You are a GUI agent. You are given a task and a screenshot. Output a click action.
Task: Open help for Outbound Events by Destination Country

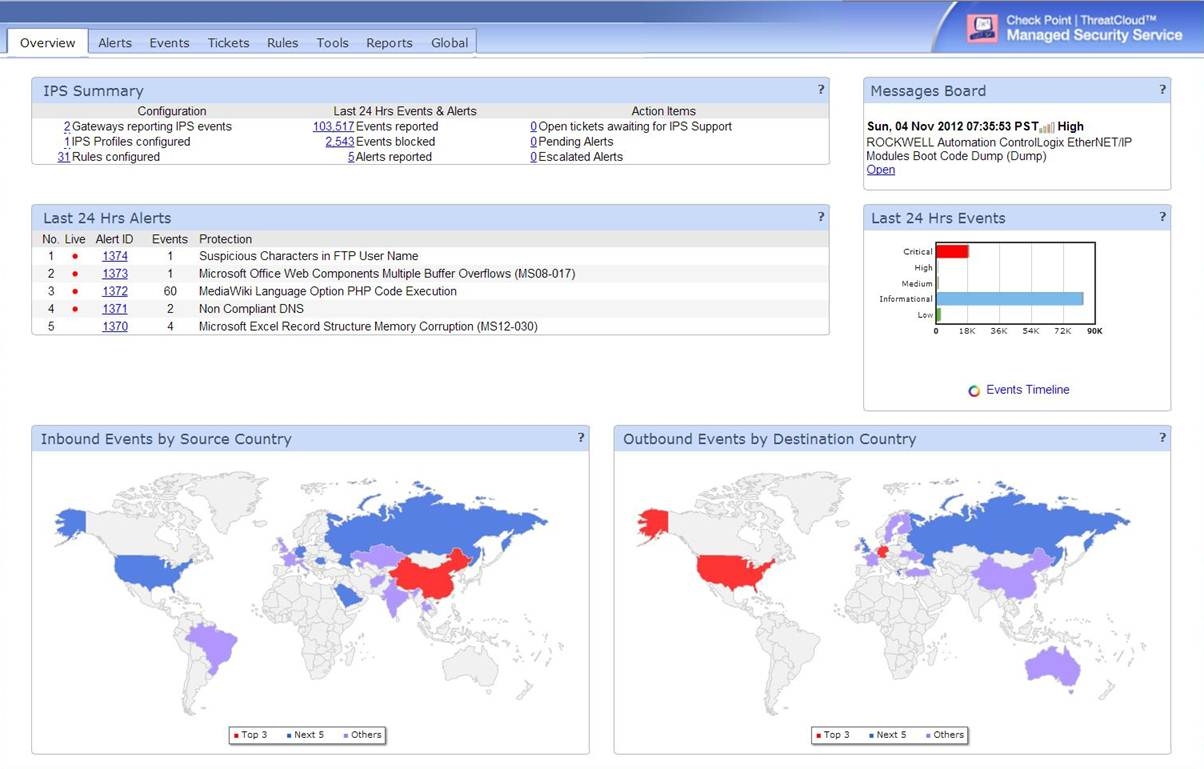tap(1162, 437)
